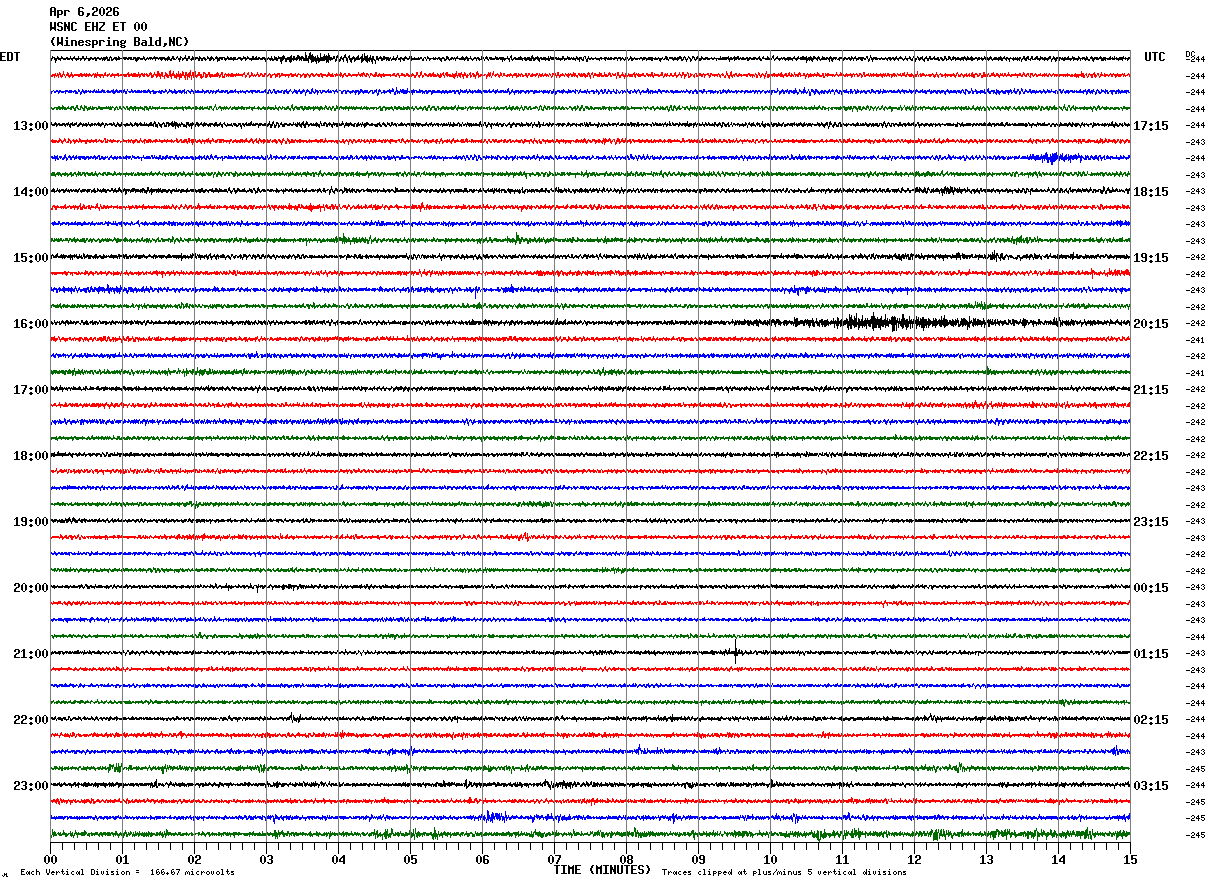Click minute tick label 07 on x-axis

(554, 859)
